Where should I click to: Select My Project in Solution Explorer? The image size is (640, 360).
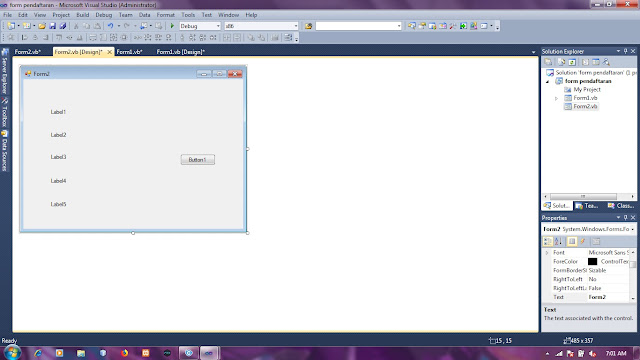(587, 89)
